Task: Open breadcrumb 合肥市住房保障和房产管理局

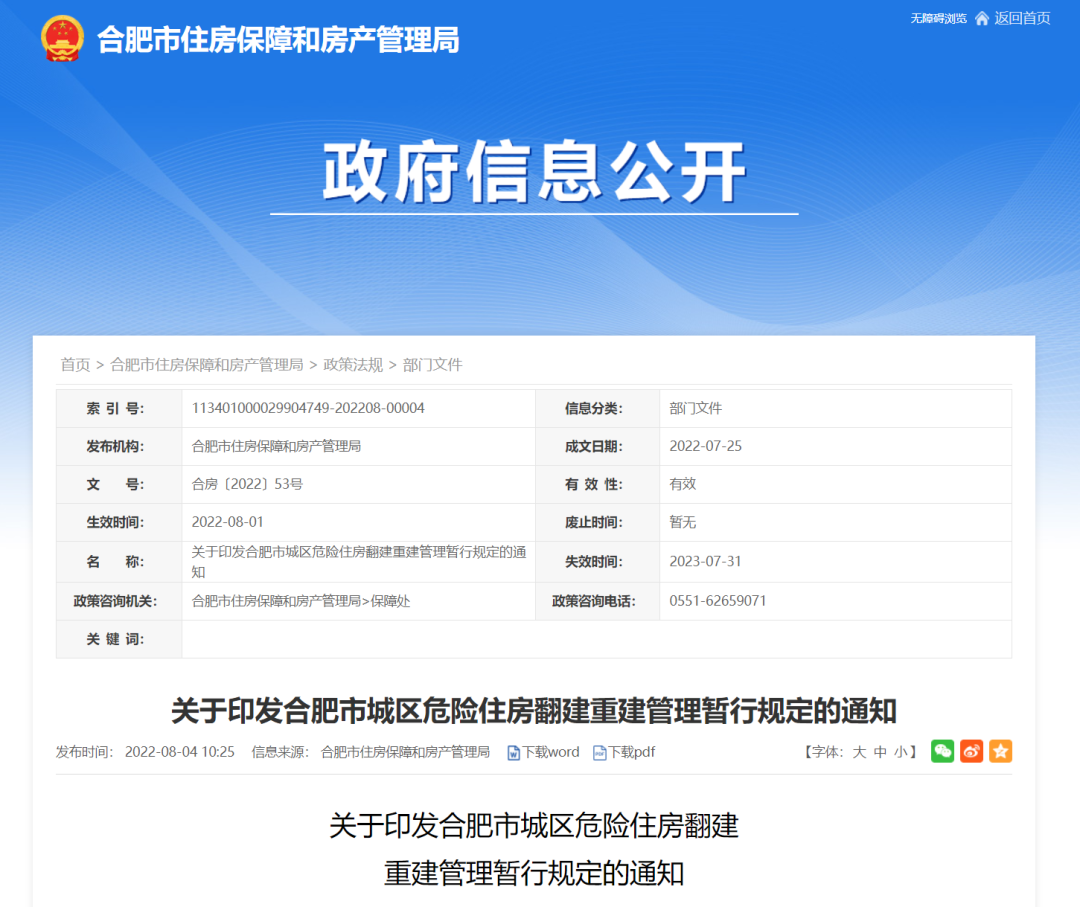Action: point(207,364)
